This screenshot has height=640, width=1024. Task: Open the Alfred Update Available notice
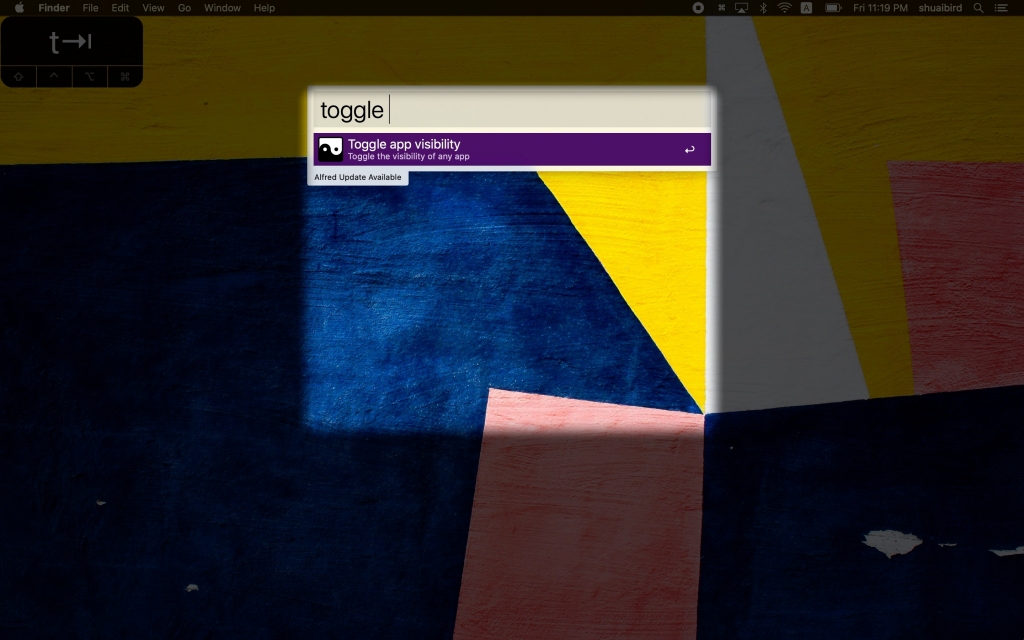[358, 177]
